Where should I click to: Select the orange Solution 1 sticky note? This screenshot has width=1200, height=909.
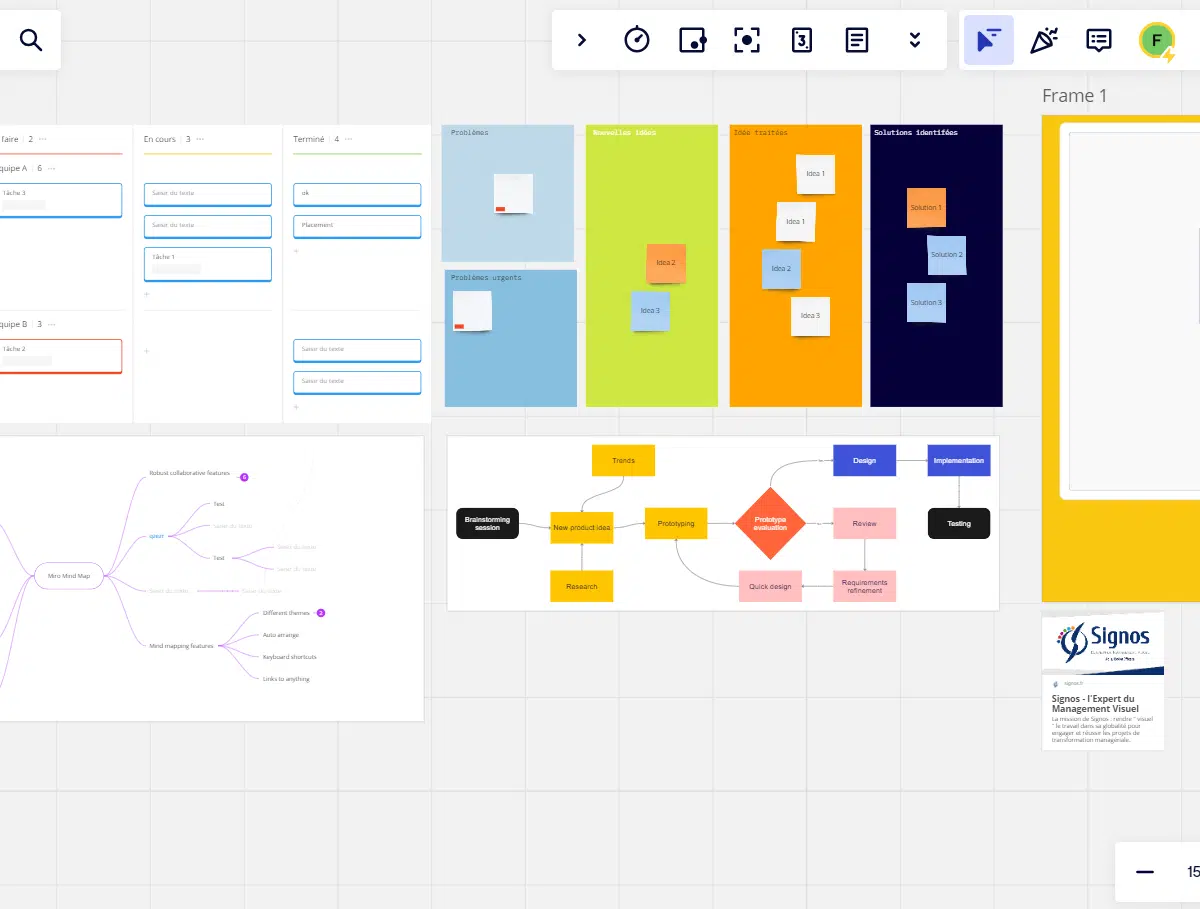point(926,208)
